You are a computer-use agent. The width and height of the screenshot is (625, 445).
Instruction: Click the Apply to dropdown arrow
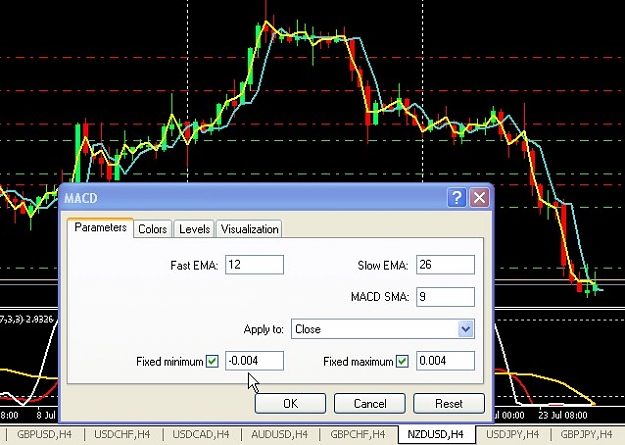(x=465, y=329)
